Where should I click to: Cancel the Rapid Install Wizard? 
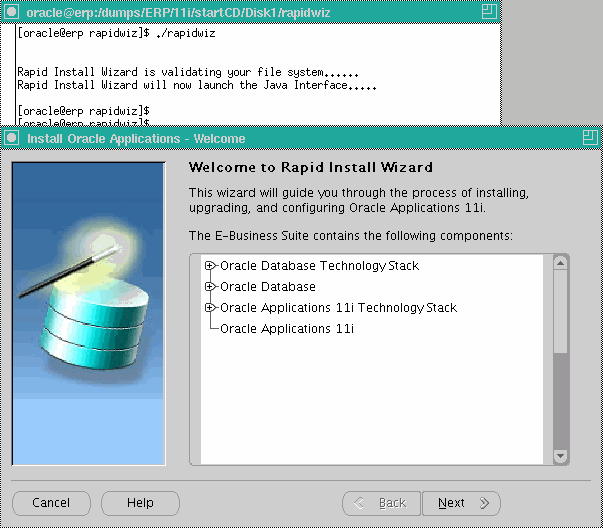pos(51,503)
